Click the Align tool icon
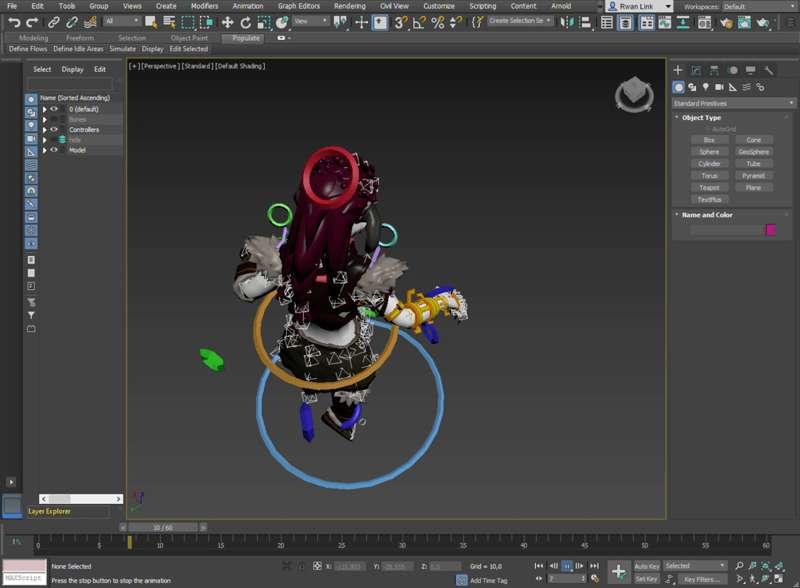This screenshot has width=800, height=588. tap(586, 22)
